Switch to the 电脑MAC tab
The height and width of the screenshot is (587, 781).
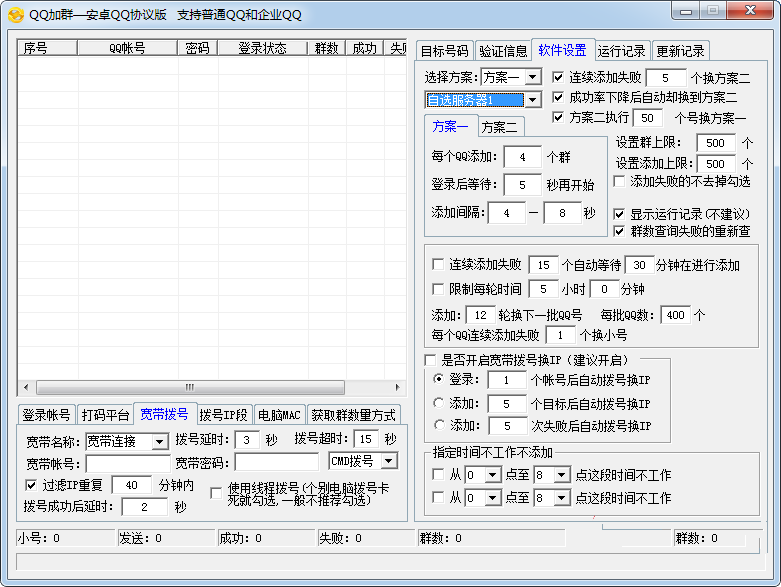pyautogui.click(x=279, y=414)
